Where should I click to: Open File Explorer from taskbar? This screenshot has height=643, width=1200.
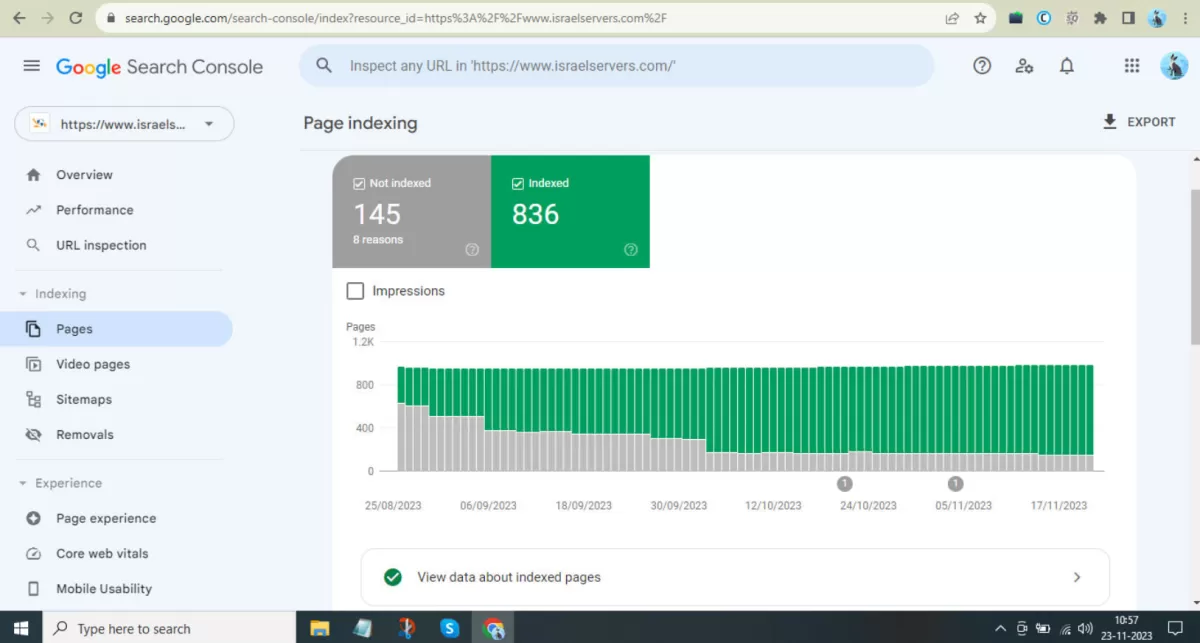click(320, 628)
